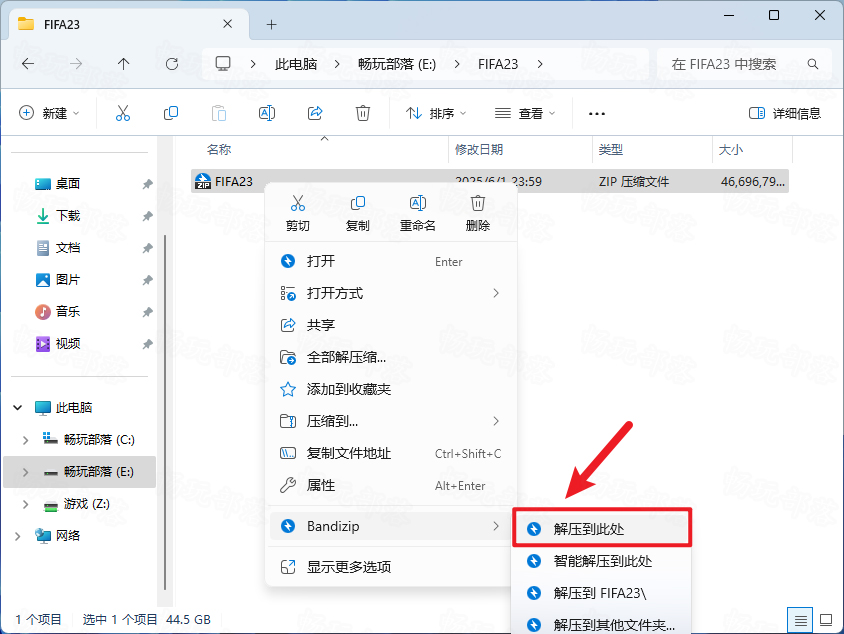Collapse the 此电脑 tree node
Image resolution: width=844 pixels, height=634 pixels.
(18, 407)
